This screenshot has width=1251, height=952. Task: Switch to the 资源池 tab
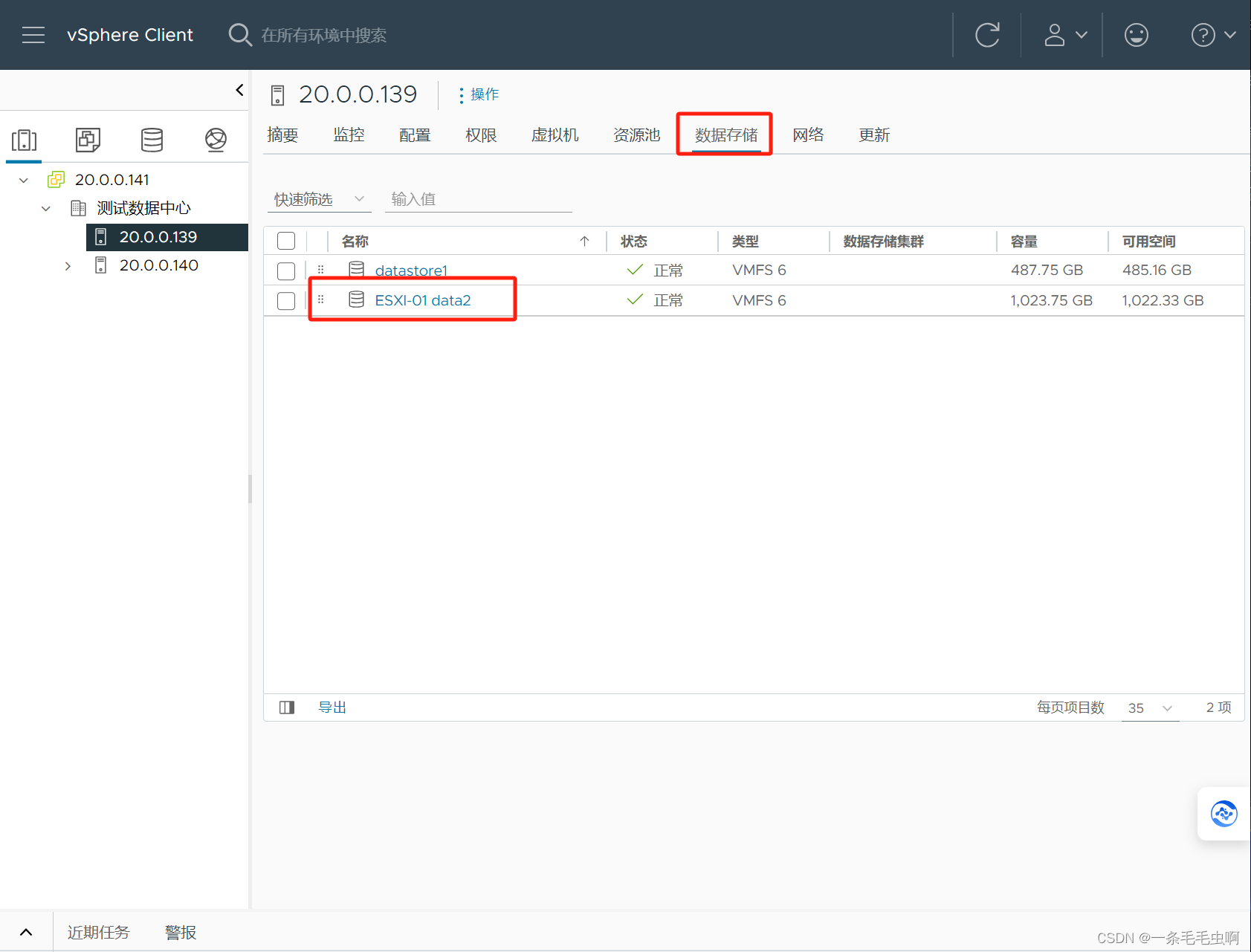636,135
